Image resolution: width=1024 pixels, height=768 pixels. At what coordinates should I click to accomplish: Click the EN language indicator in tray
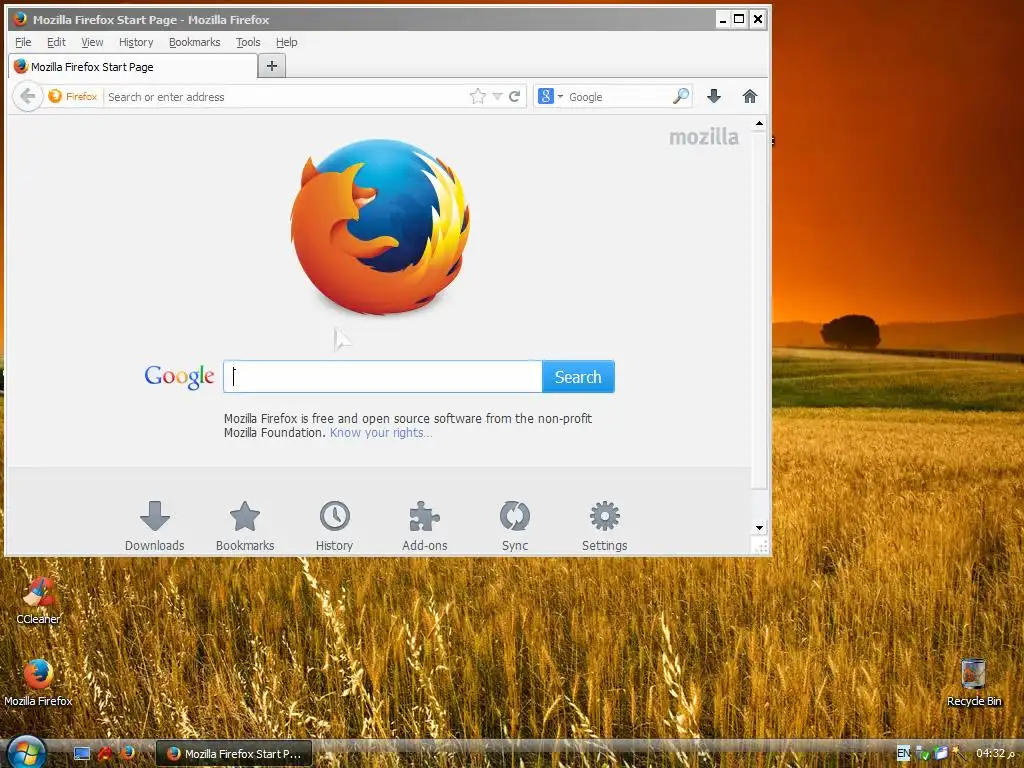pos(903,754)
